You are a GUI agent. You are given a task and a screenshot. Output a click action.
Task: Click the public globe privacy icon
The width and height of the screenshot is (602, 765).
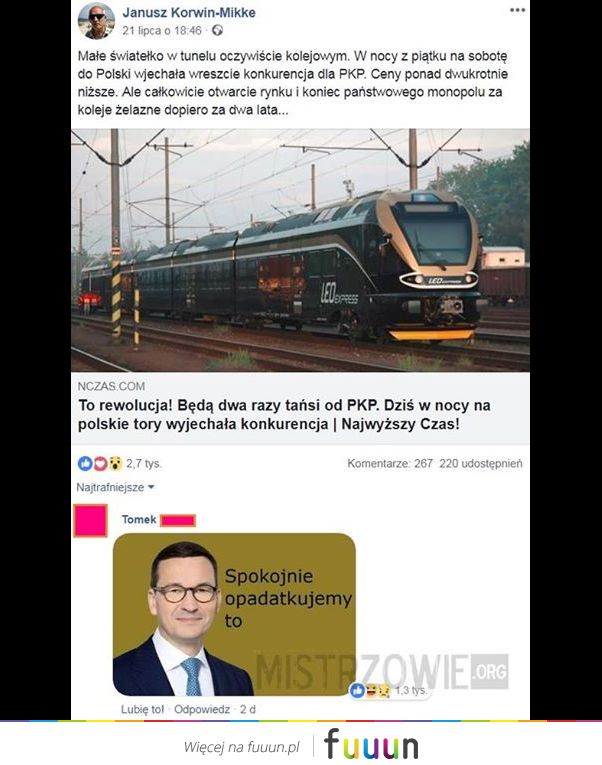[x=217, y=30]
